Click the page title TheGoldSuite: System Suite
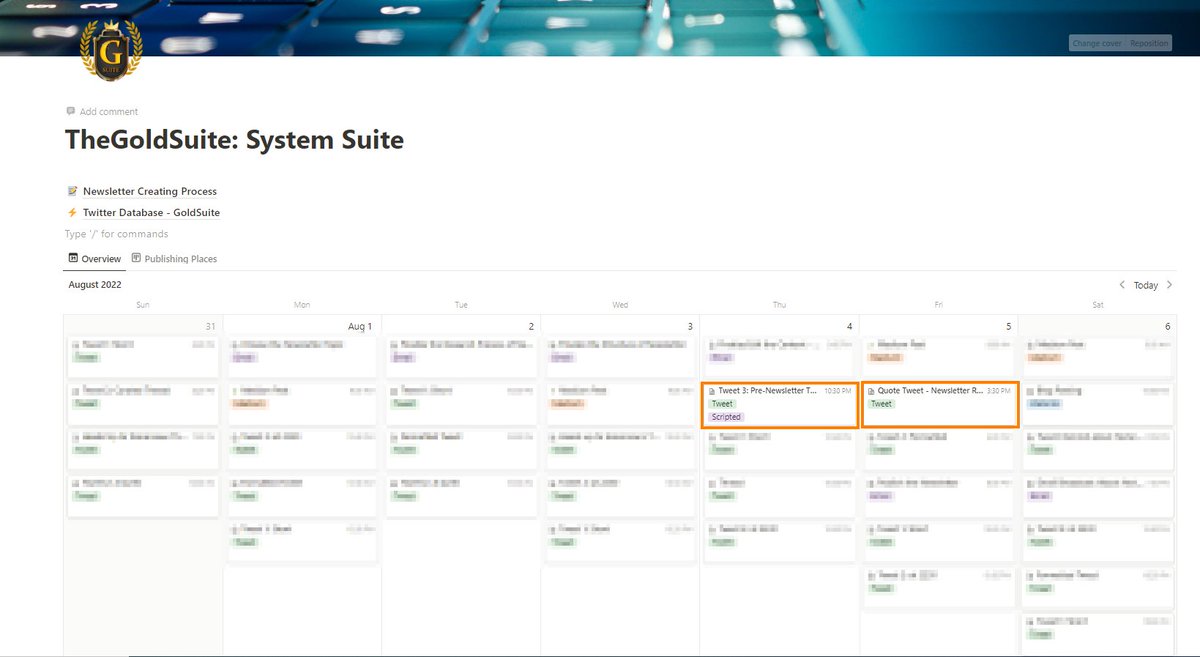 [x=234, y=140]
